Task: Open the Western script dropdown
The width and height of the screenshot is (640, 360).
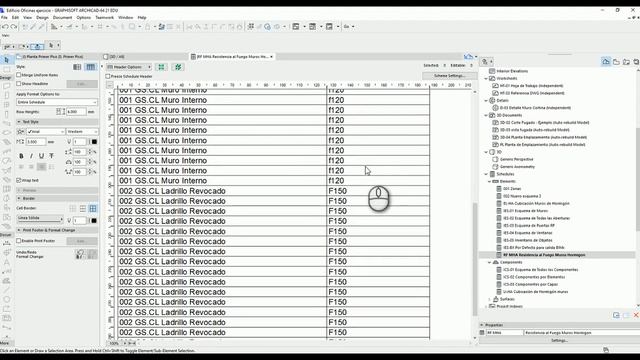Action: (82, 131)
